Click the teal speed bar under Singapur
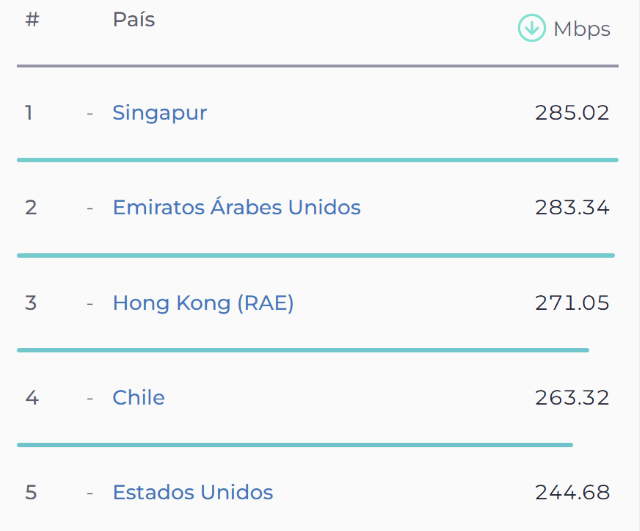 (x=318, y=160)
